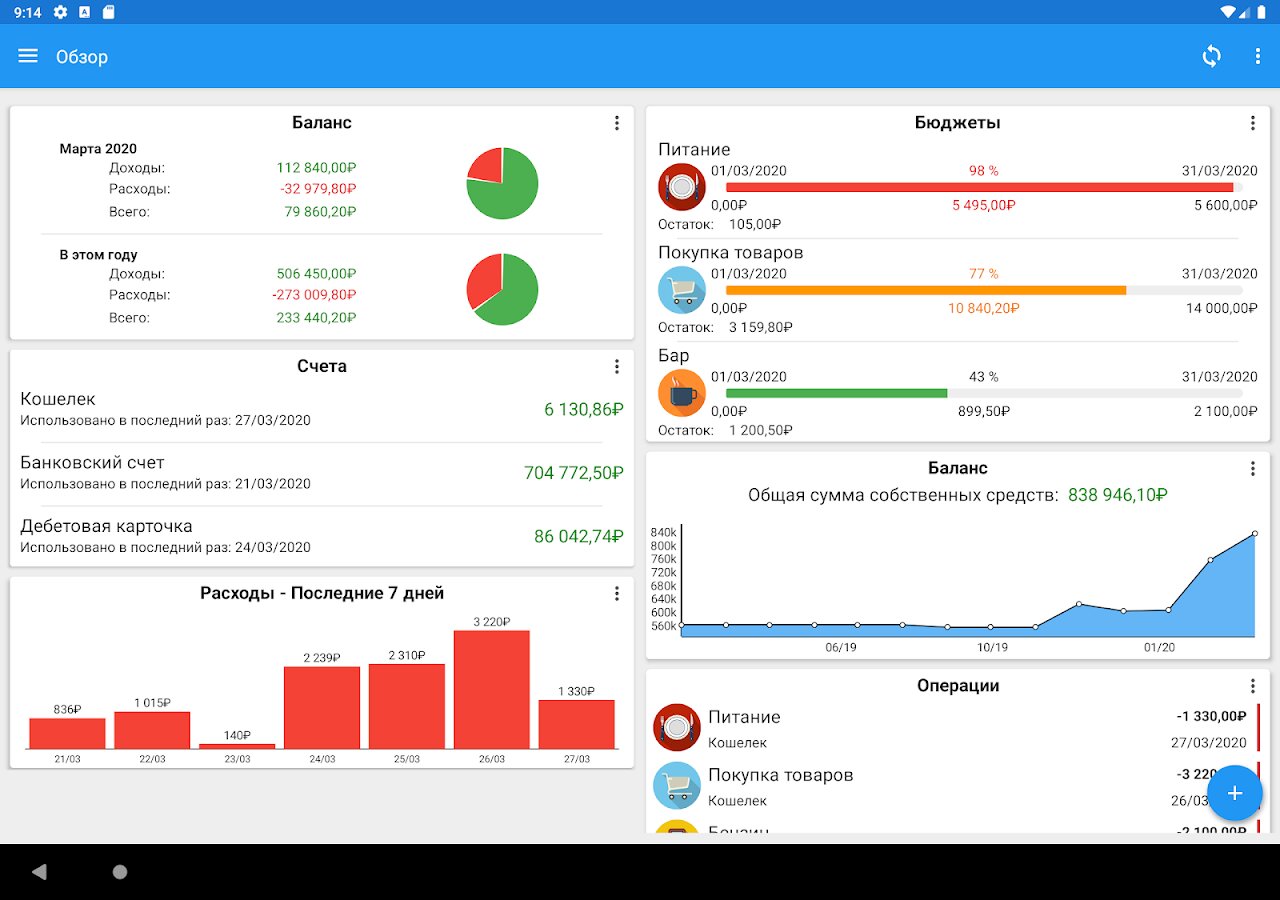This screenshot has height=900, width=1280.
Task: Open the top bar overflow menu
Action: [1258, 56]
